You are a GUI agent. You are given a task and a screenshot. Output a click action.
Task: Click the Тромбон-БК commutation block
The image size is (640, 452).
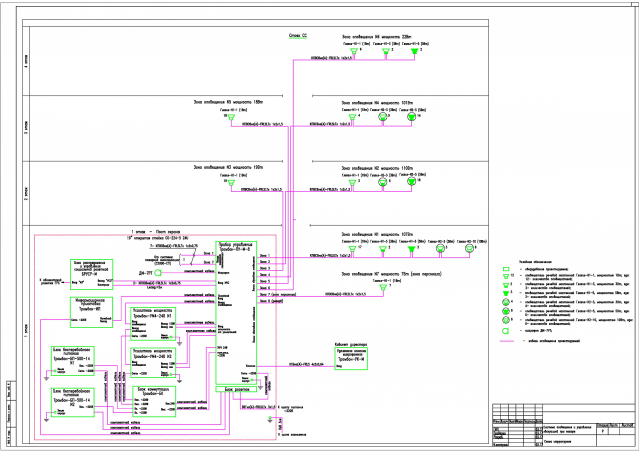154,401
